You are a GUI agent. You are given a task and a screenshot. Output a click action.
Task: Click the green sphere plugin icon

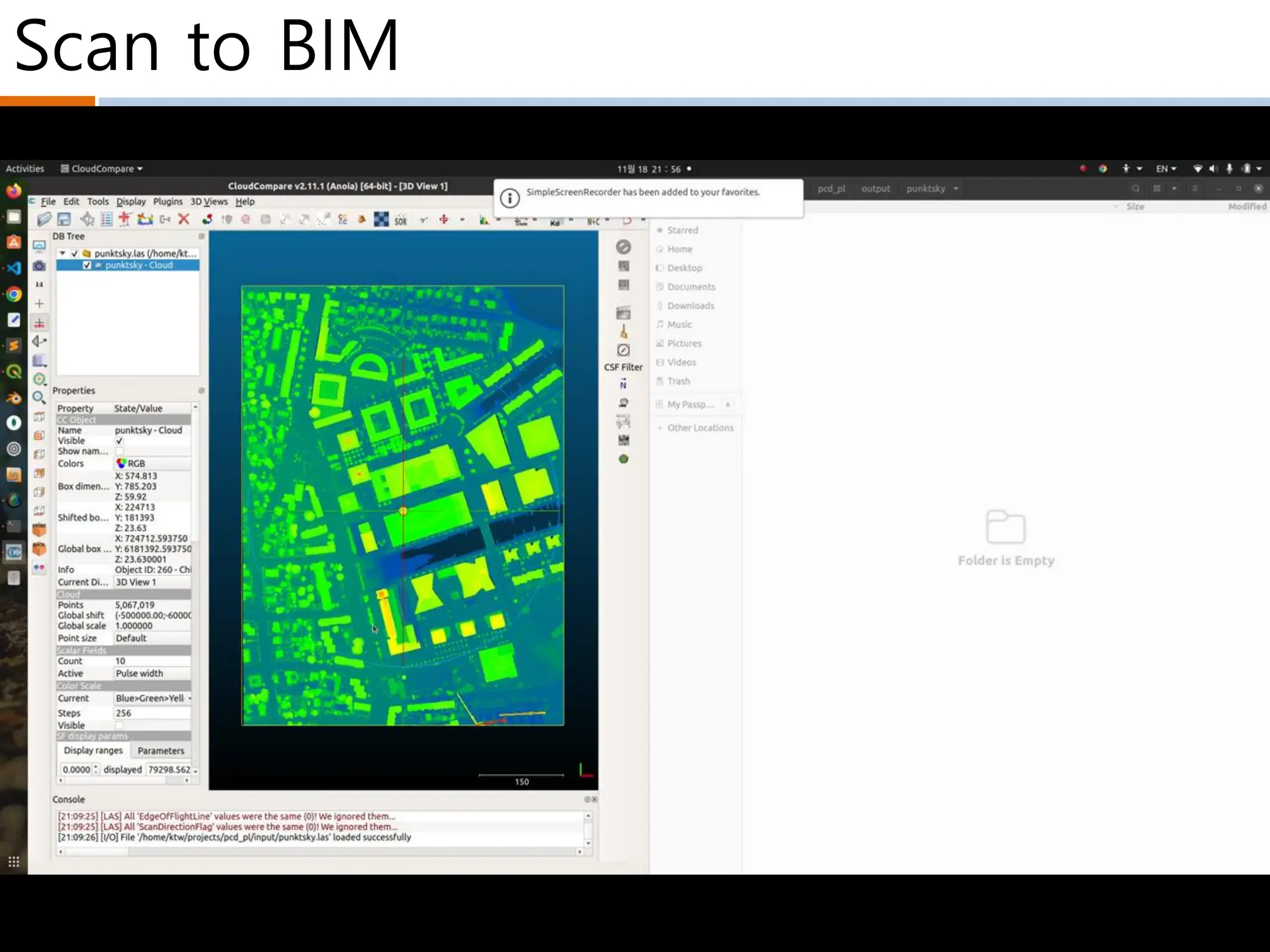pyautogui.click(x=623, y=459)
